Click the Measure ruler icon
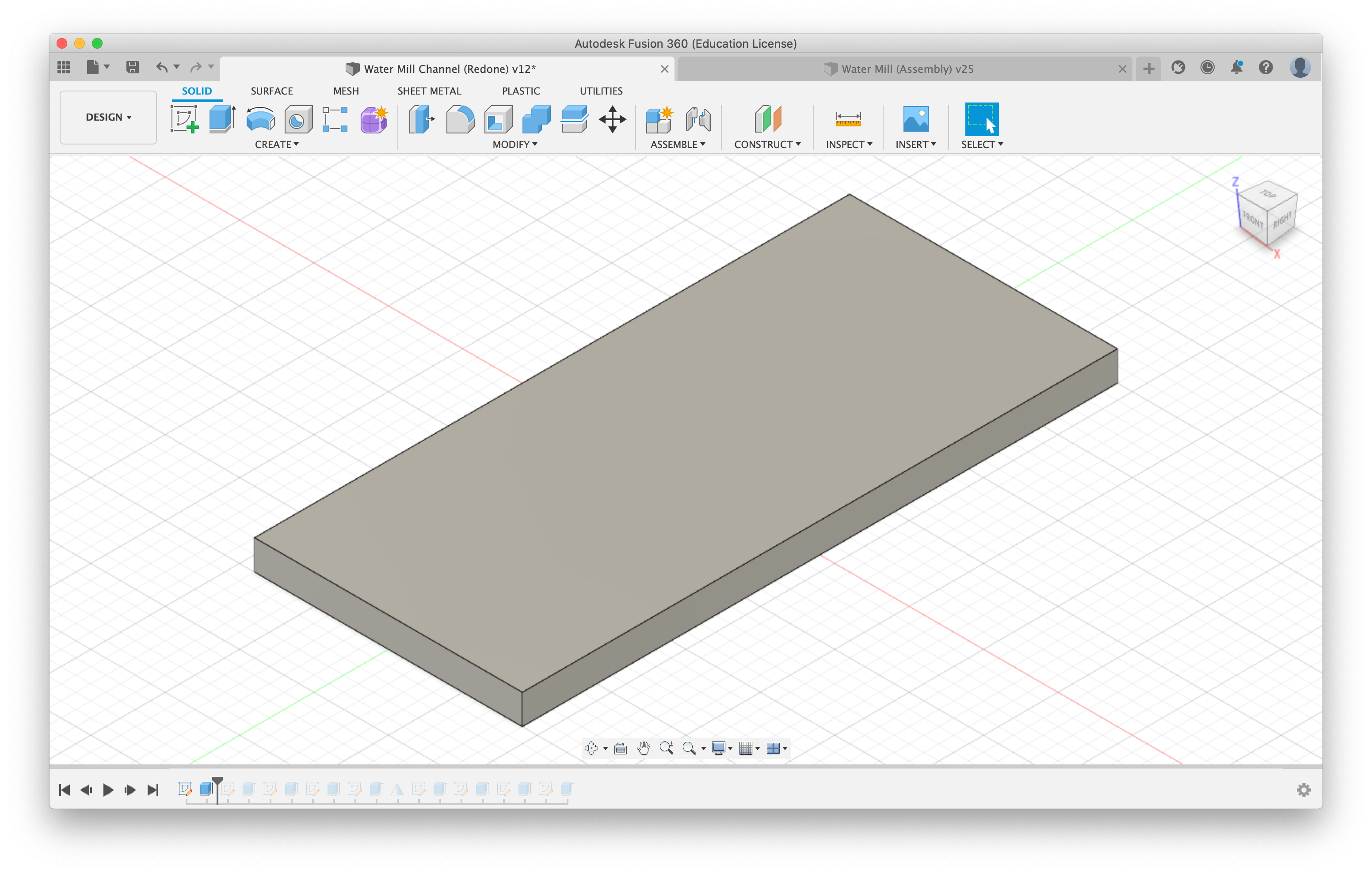The image size is (1372, 874). [x=848, y=119]
